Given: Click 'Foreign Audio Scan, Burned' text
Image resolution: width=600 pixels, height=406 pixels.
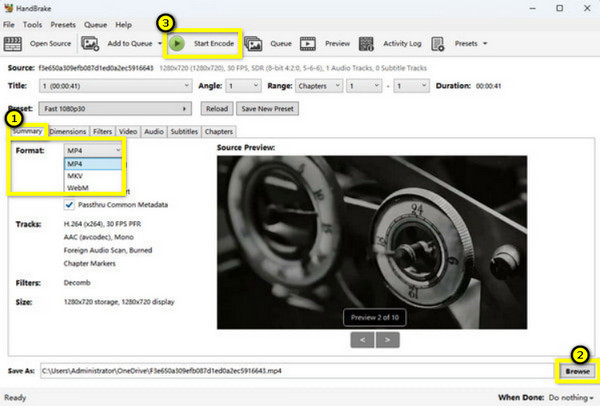Looking at the screenshot, I should tap(108, 250).
